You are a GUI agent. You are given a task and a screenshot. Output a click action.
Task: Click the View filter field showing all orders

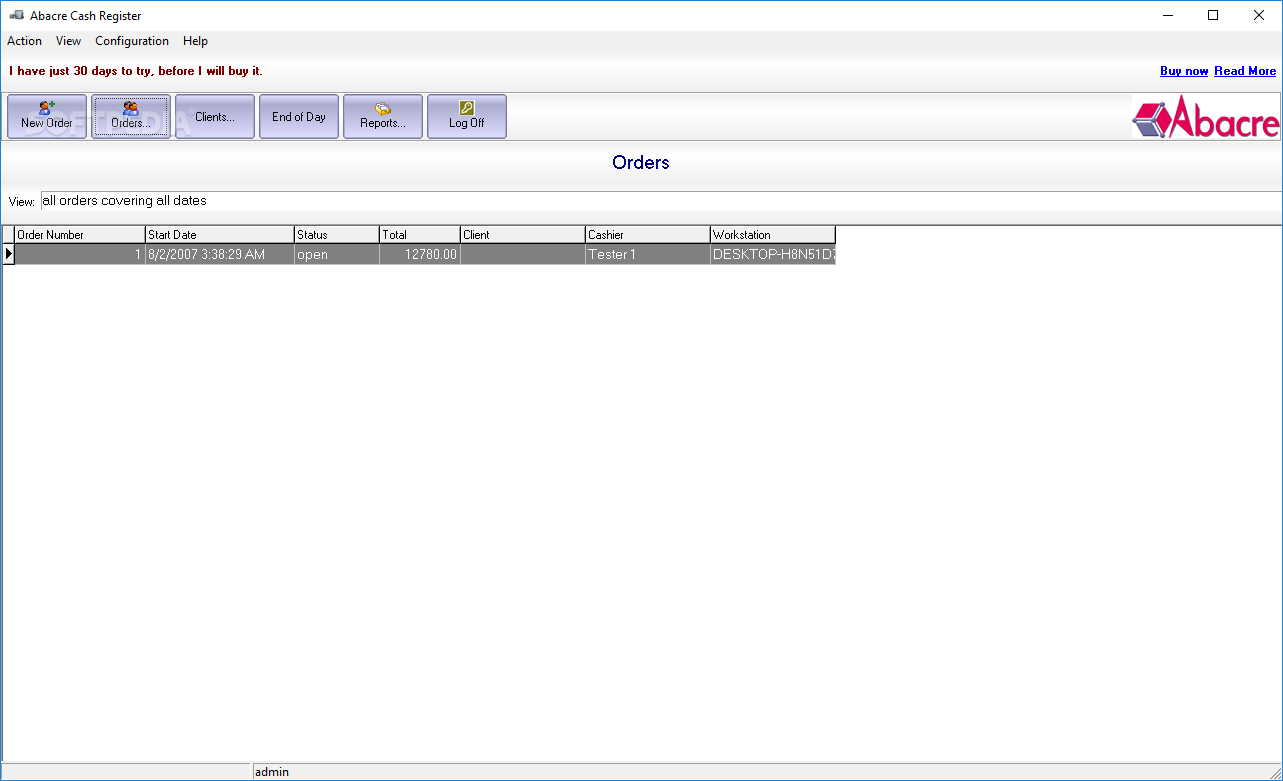(660, 201)
